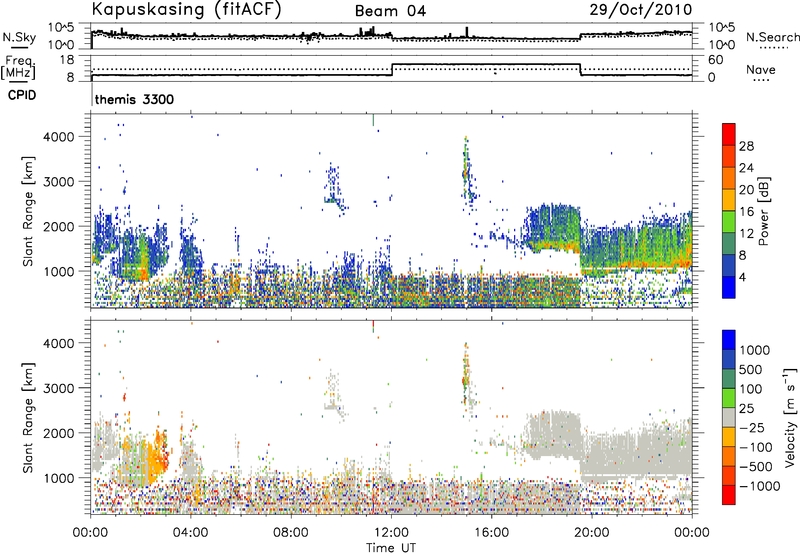
Task: Click the date '29/Oct/2010'
Action: (x=641, y=10)
